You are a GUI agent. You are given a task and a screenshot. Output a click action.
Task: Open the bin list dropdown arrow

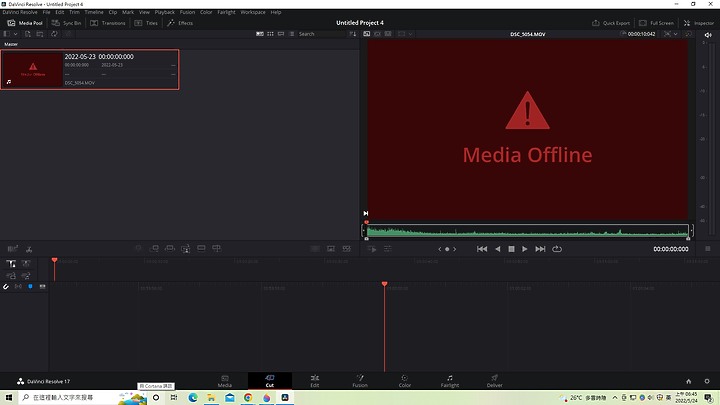[16, 34]
